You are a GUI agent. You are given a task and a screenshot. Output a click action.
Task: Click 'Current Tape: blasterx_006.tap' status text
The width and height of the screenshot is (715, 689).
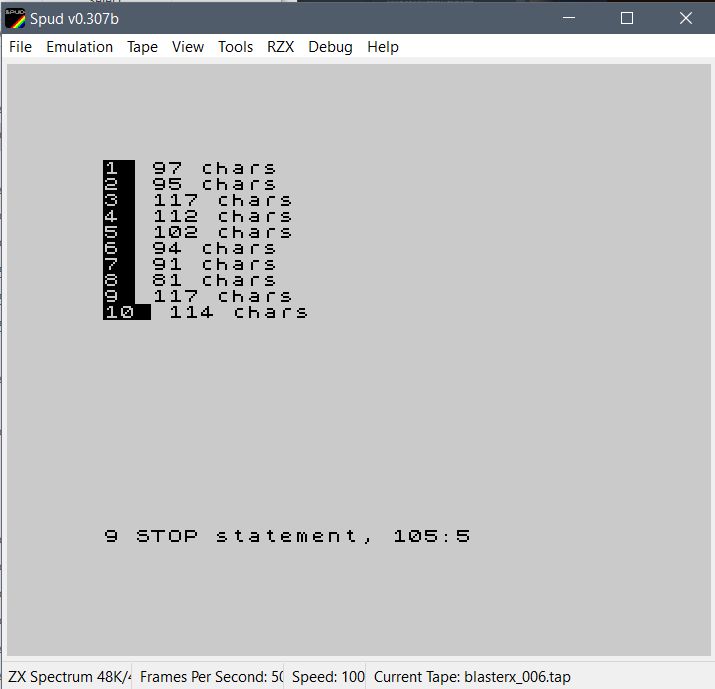click(472, 677)
